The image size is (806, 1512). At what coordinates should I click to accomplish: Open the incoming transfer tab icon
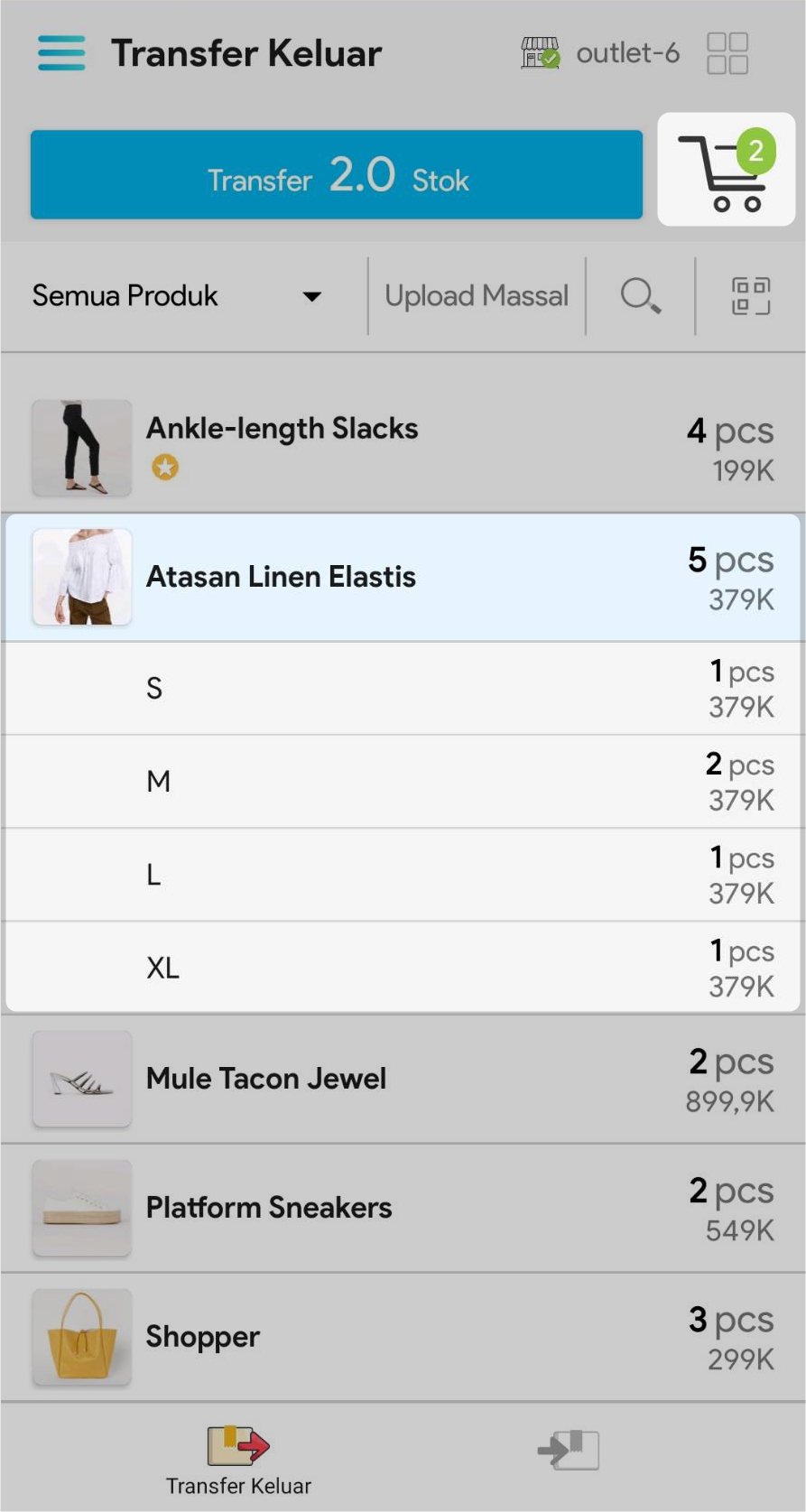[x=569, y=1450]
